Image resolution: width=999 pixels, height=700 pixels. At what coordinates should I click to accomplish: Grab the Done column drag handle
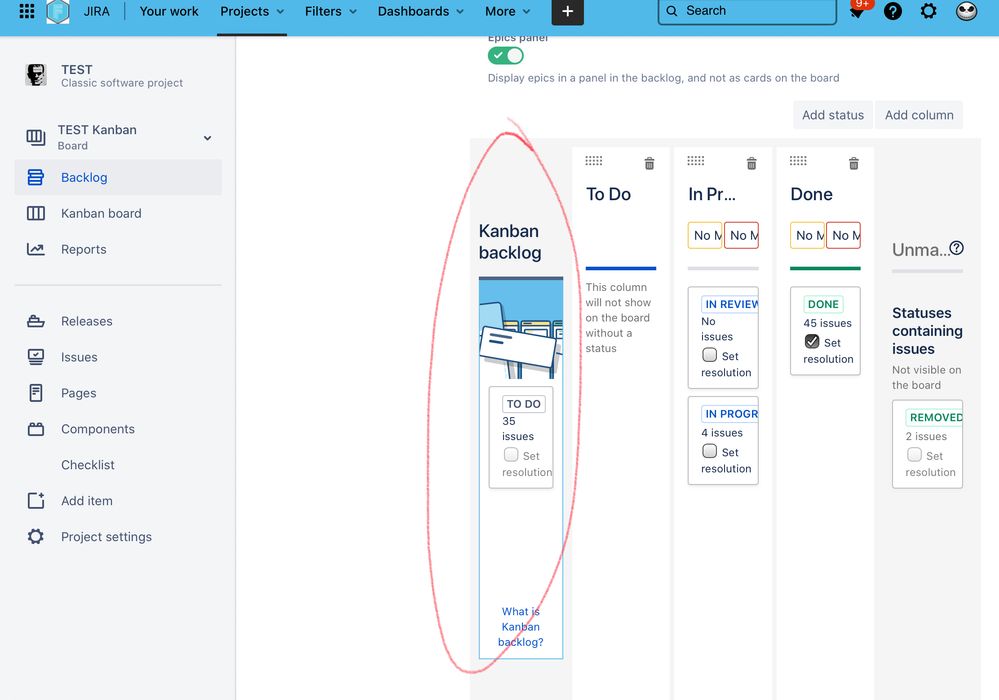(x=798, y=161)
